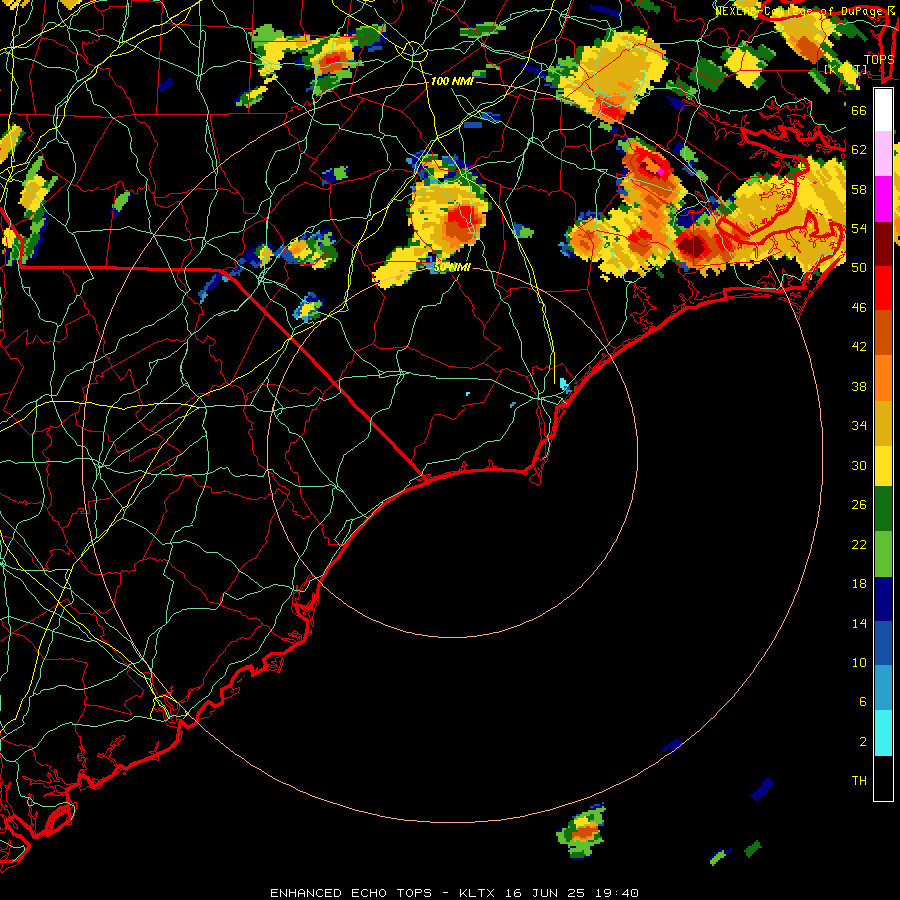Select the bright yellow legend band
The image size is (900, 900).
tap(883, 465)
